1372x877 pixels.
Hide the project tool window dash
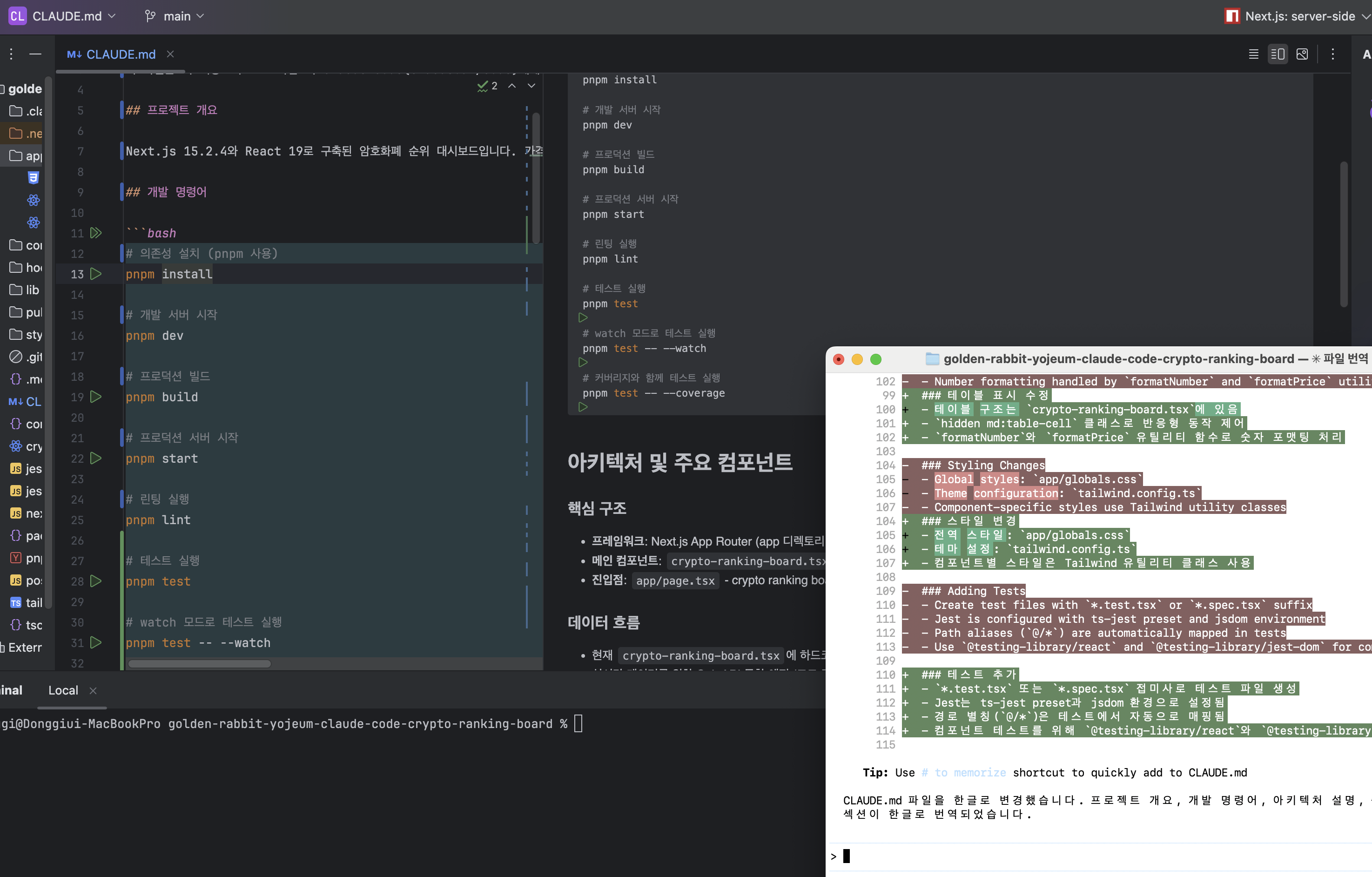tap(35, 54)
